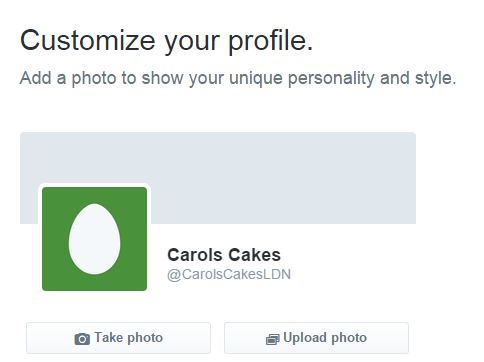Click the green profile picture placeholder square

click(94, 239)
